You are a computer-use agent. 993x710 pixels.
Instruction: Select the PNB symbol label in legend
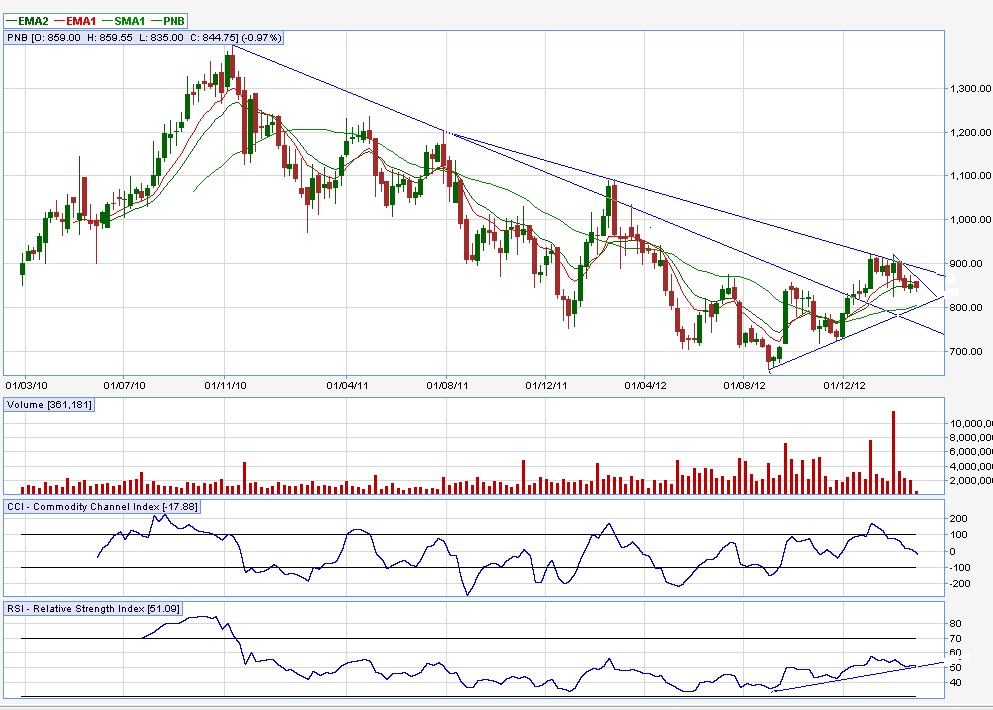tap(172, 19)
